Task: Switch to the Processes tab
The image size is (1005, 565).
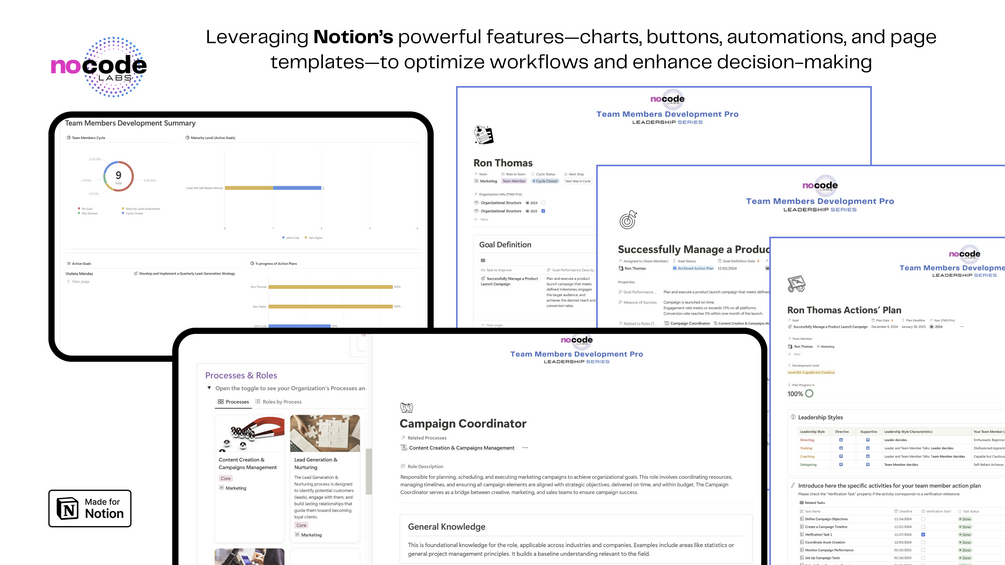Action: pyautogui.click(x=233, y=402)
